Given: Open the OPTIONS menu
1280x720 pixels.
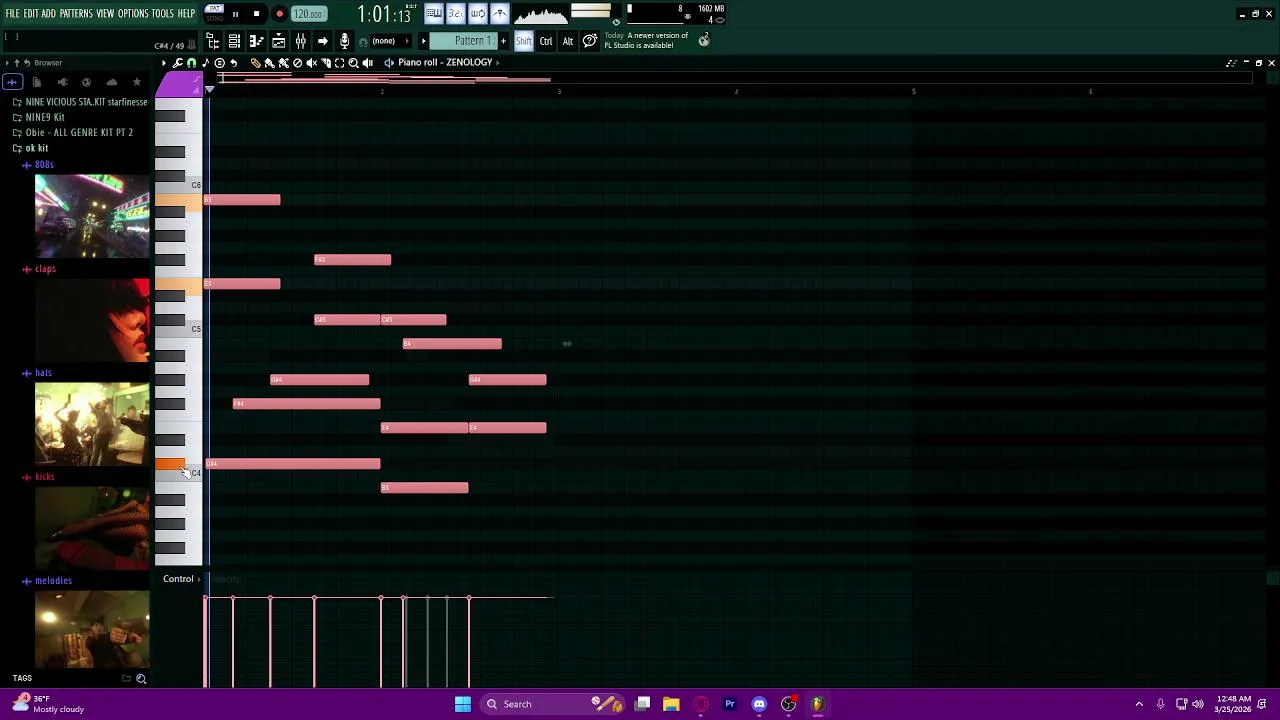Looking at the screenshot, I should click(133, 14).
